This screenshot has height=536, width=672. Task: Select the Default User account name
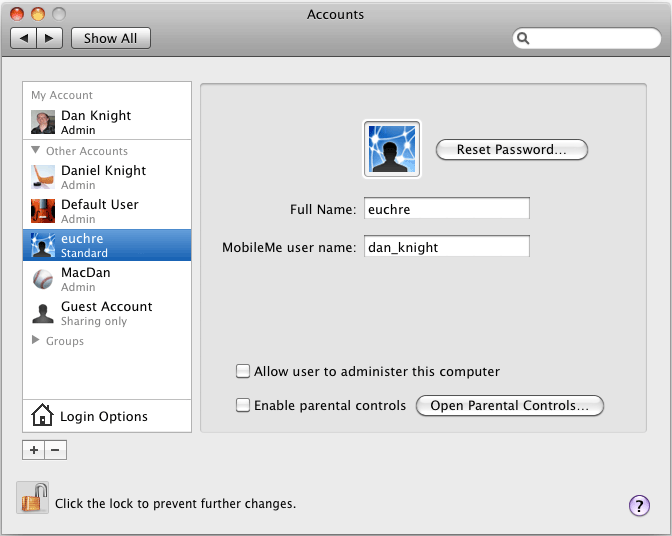[100, 204]
